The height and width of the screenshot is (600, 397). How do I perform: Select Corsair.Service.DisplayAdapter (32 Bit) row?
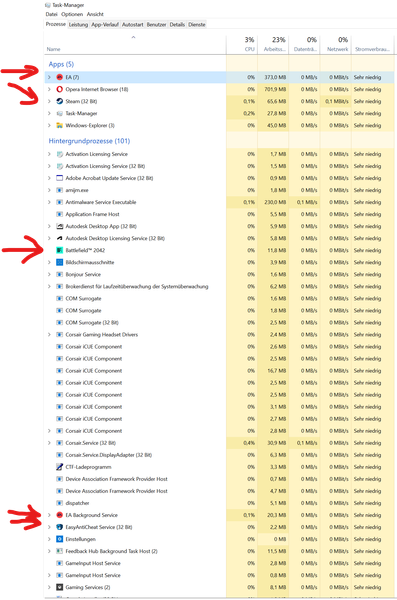pyautogui.click(x=219, y=455)
